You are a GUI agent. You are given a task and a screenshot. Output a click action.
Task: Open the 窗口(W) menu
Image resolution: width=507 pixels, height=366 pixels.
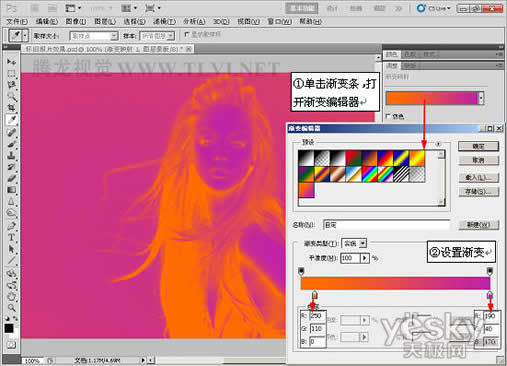(279, 22)
